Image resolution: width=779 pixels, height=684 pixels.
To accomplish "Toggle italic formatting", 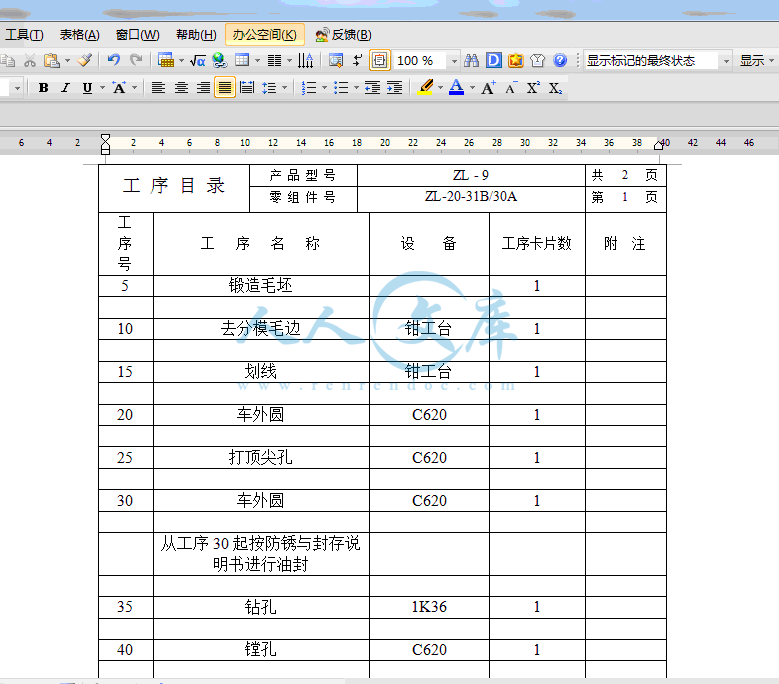I will pos(65,88).
